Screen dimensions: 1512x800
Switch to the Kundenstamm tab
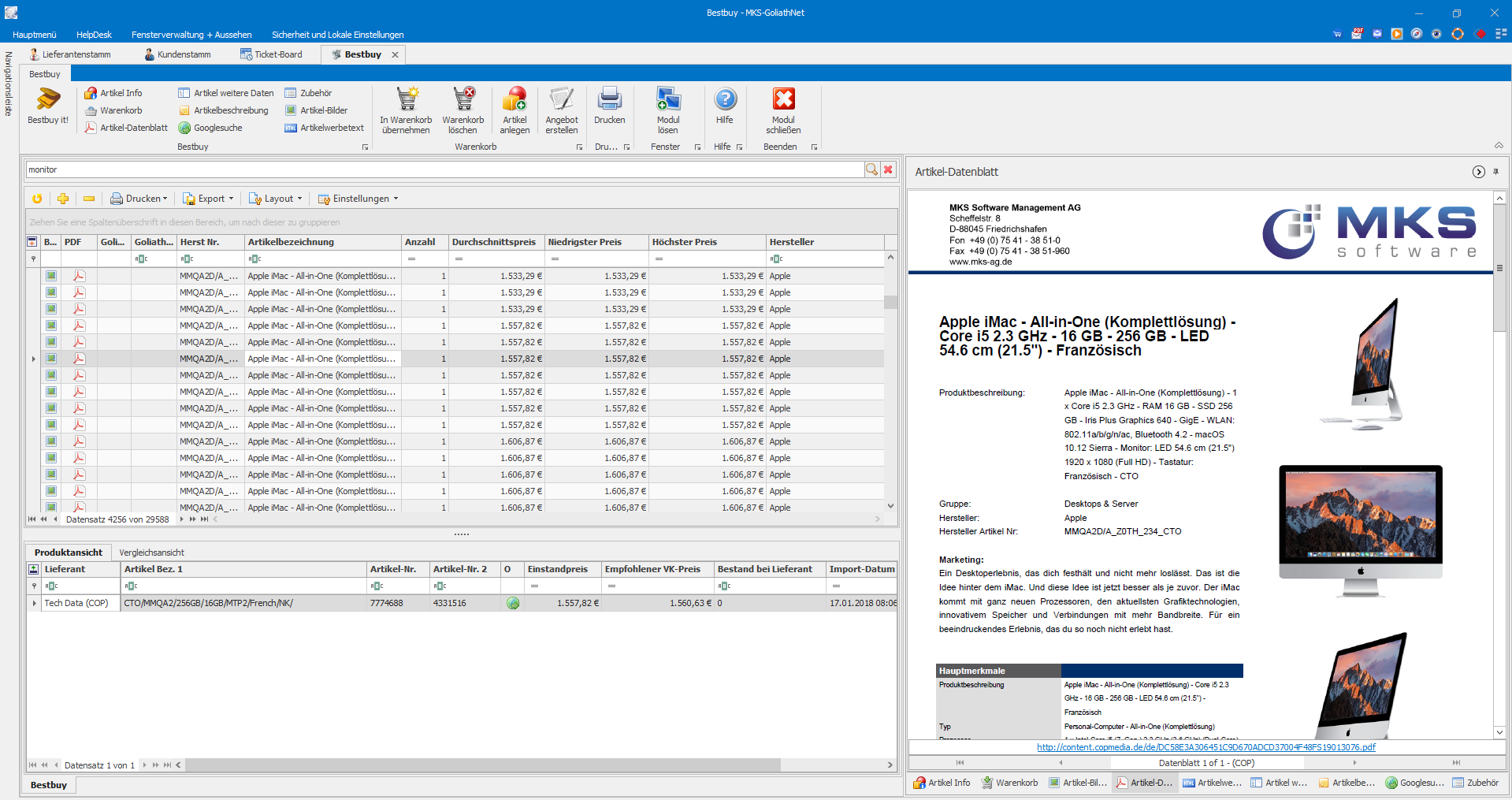(178, 54)
